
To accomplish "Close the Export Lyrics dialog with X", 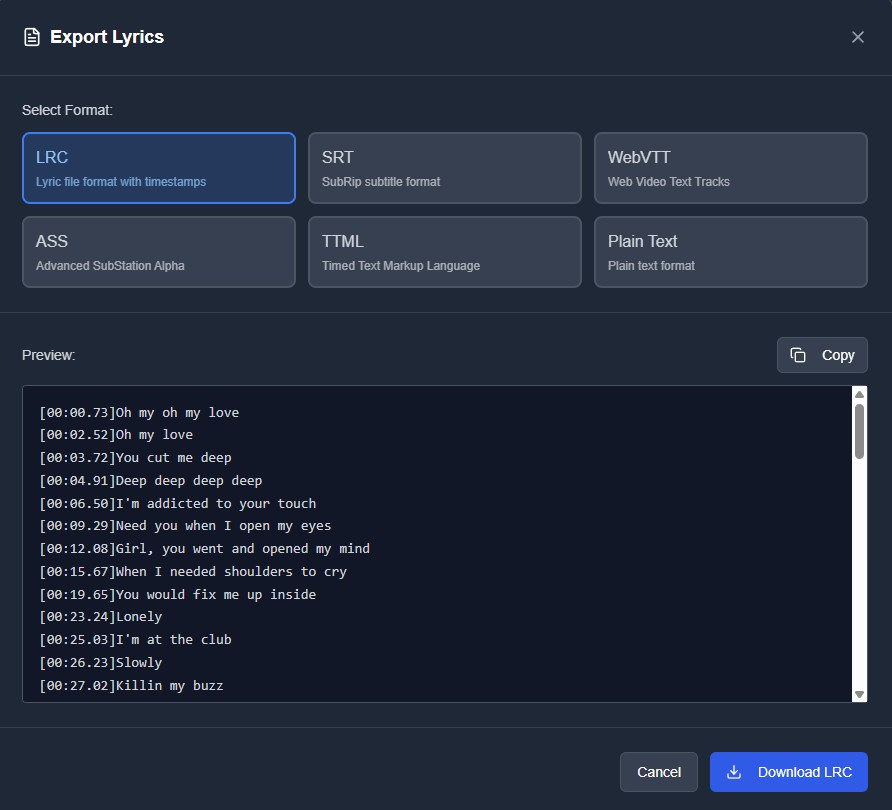I will pyautogui.click(x=857, y=37).
